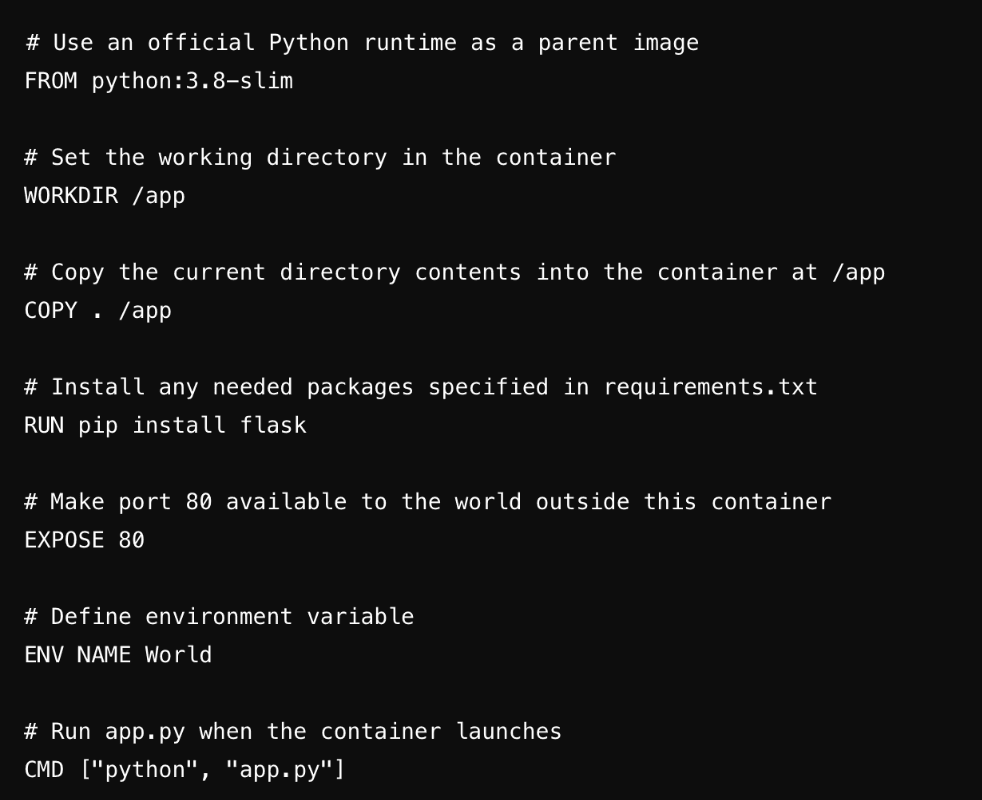Click the python:3.8-slim image tag
Image resolution: width=982 pixels, height=800 pixels.
[x=192, y=81]
